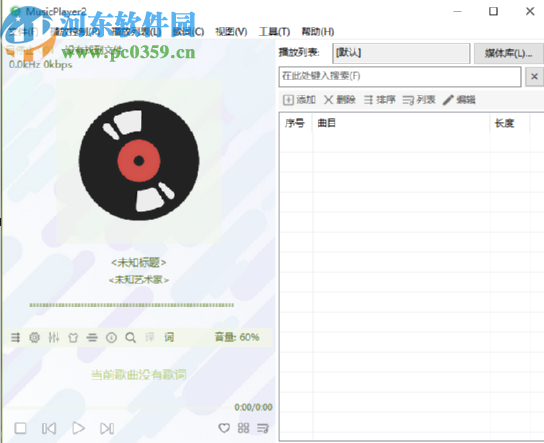Click the main menu three-line icon
544x443 pixels.
click(x=92, y=337)
